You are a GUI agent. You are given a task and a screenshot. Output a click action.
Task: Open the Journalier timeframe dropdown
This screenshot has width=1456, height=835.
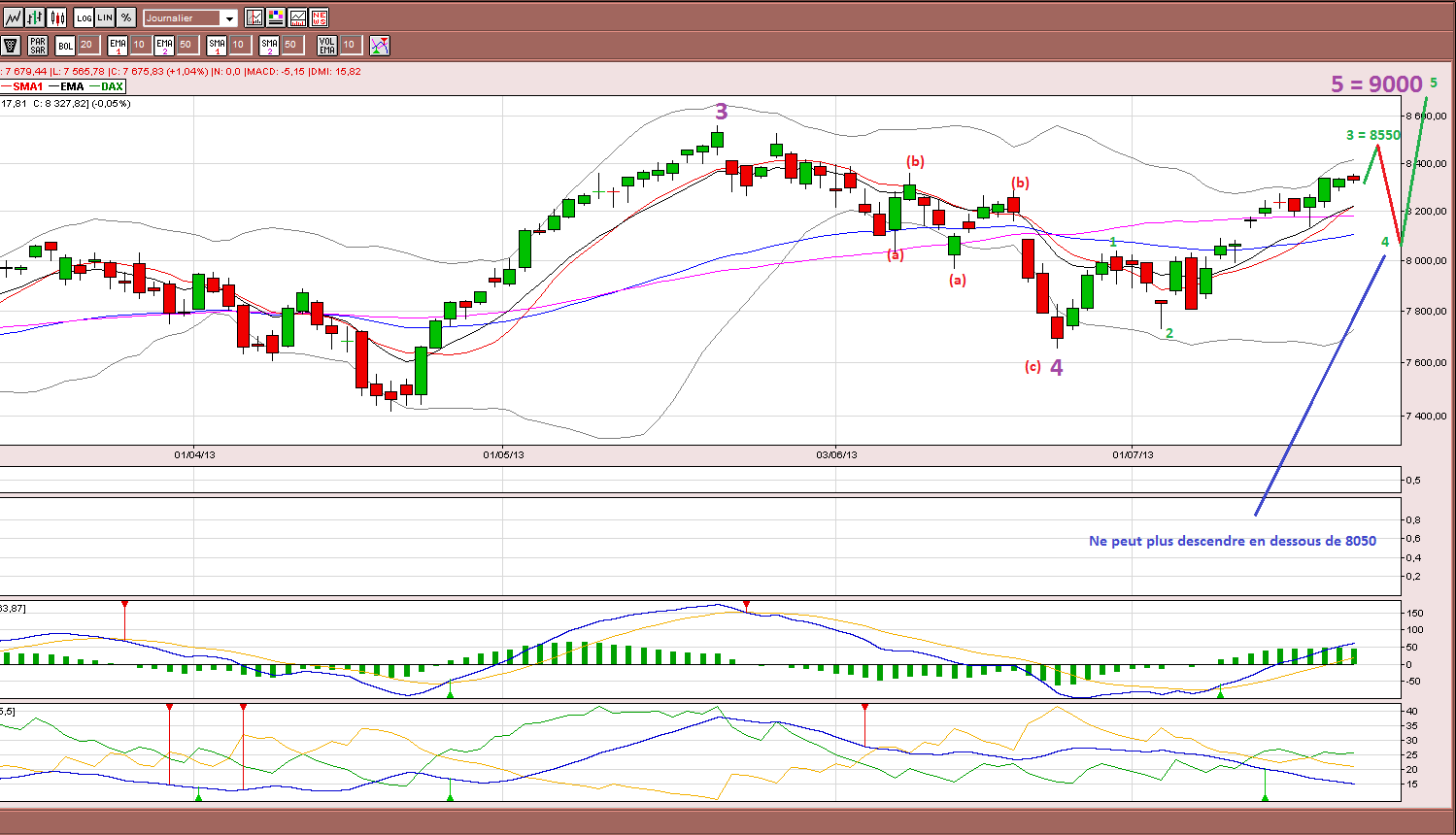[190, 17]
